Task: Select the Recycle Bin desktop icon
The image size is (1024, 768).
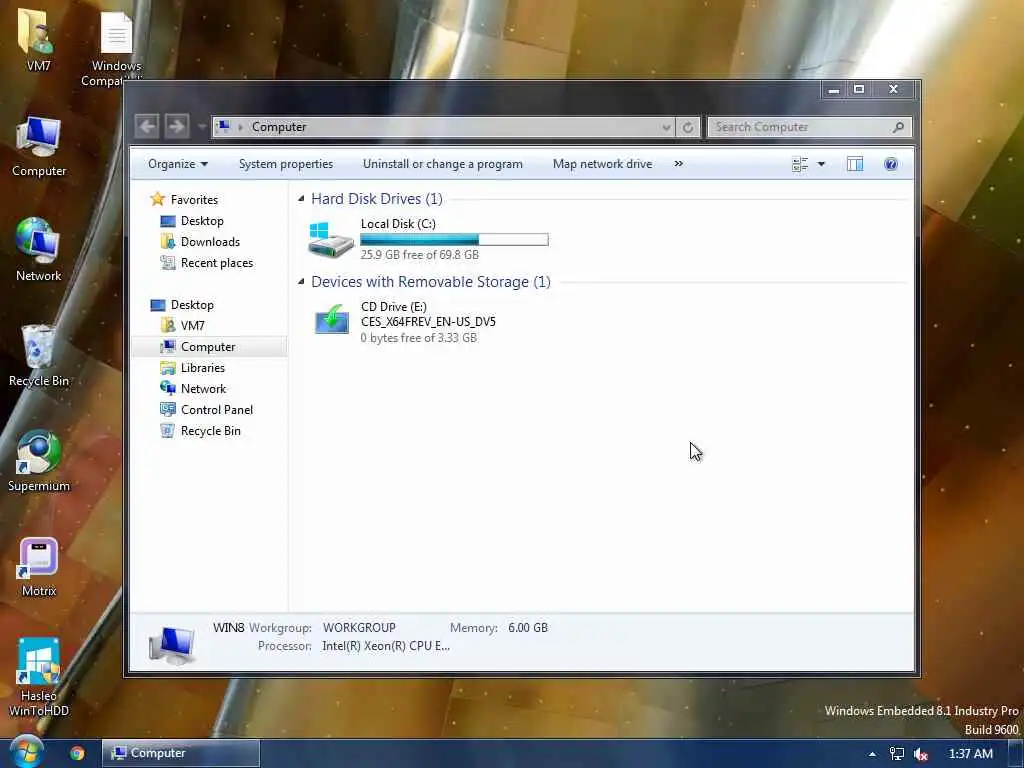Action: point(39,355)
